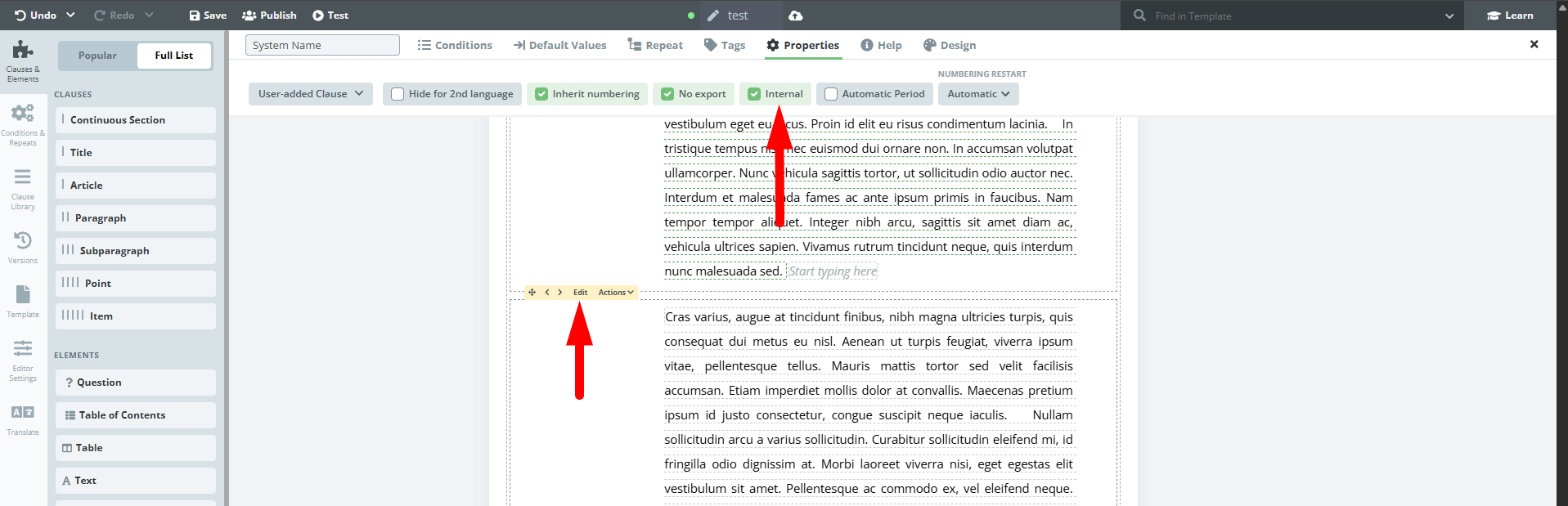
Task: Open the Actions dropdown on clause
Action: [x=616, y=293]
